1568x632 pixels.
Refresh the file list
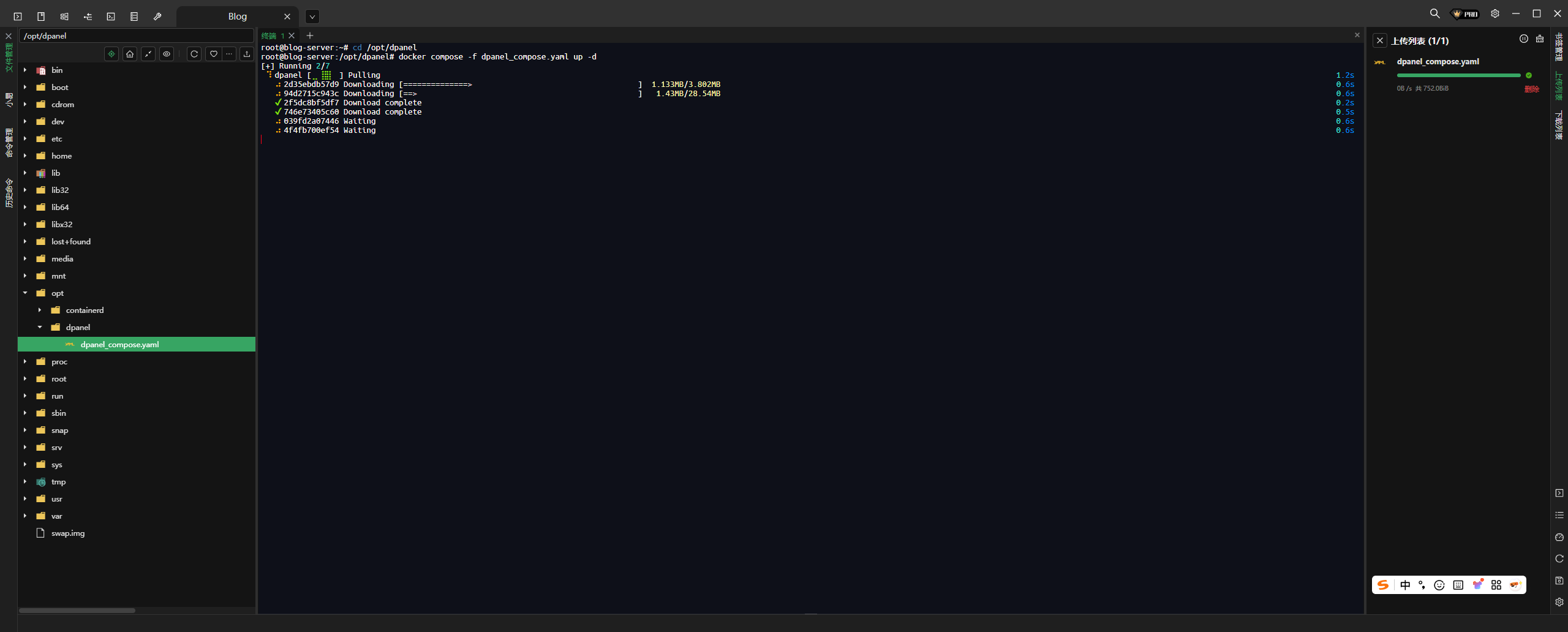pos(194,54)
